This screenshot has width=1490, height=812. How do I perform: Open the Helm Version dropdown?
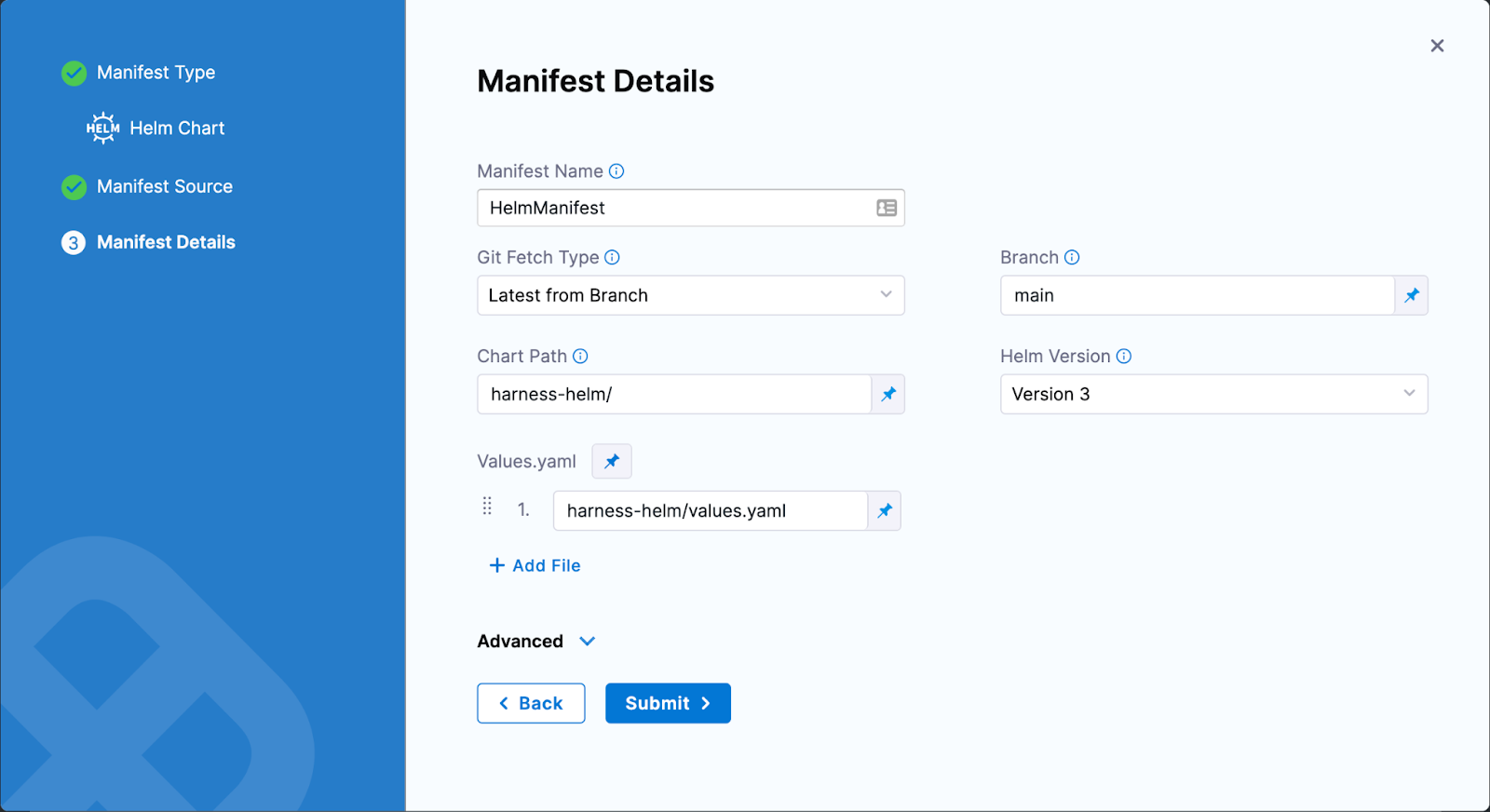pos(1214,394)
